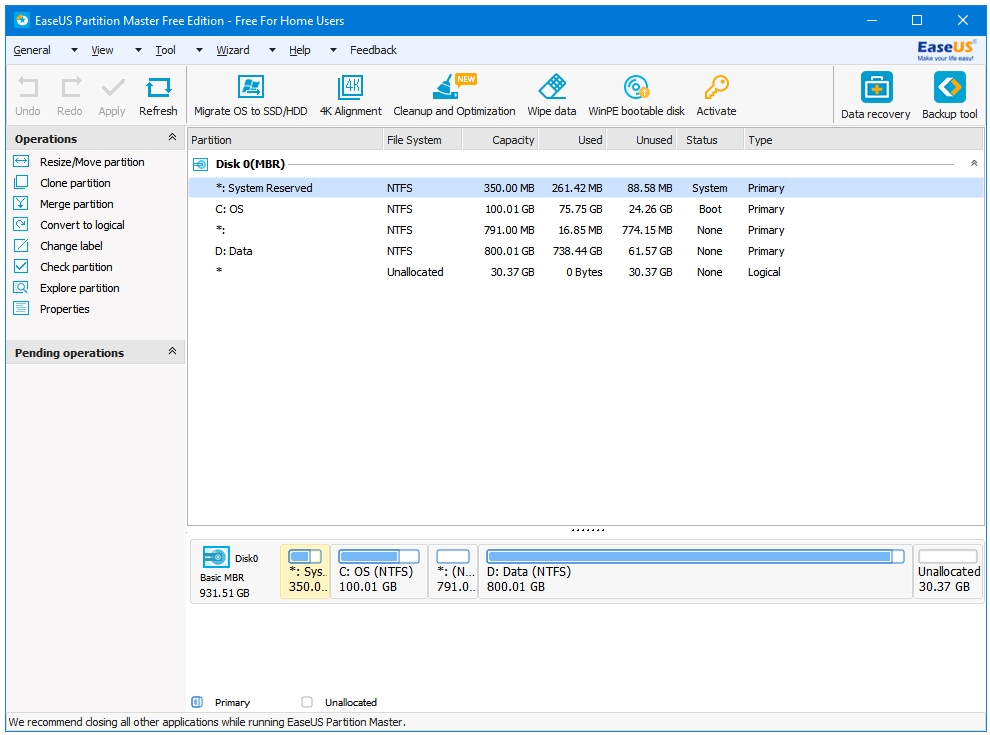Select Resize/Move partition operation
This screenshot has width=990, height=735.
(x=92, y=162)
